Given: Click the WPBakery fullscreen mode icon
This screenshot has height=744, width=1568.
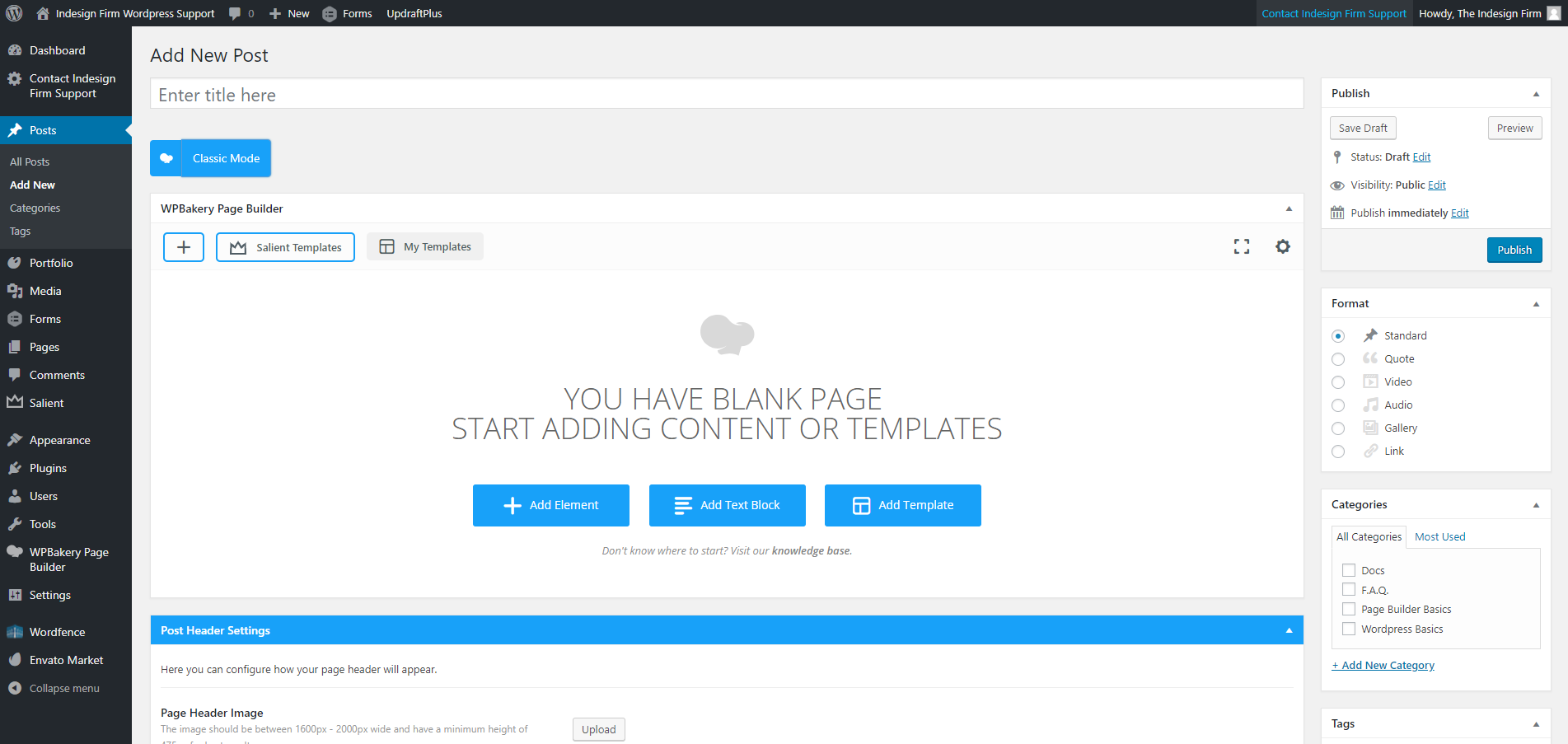Looking at the screenshot, I should click(1241, 246).
